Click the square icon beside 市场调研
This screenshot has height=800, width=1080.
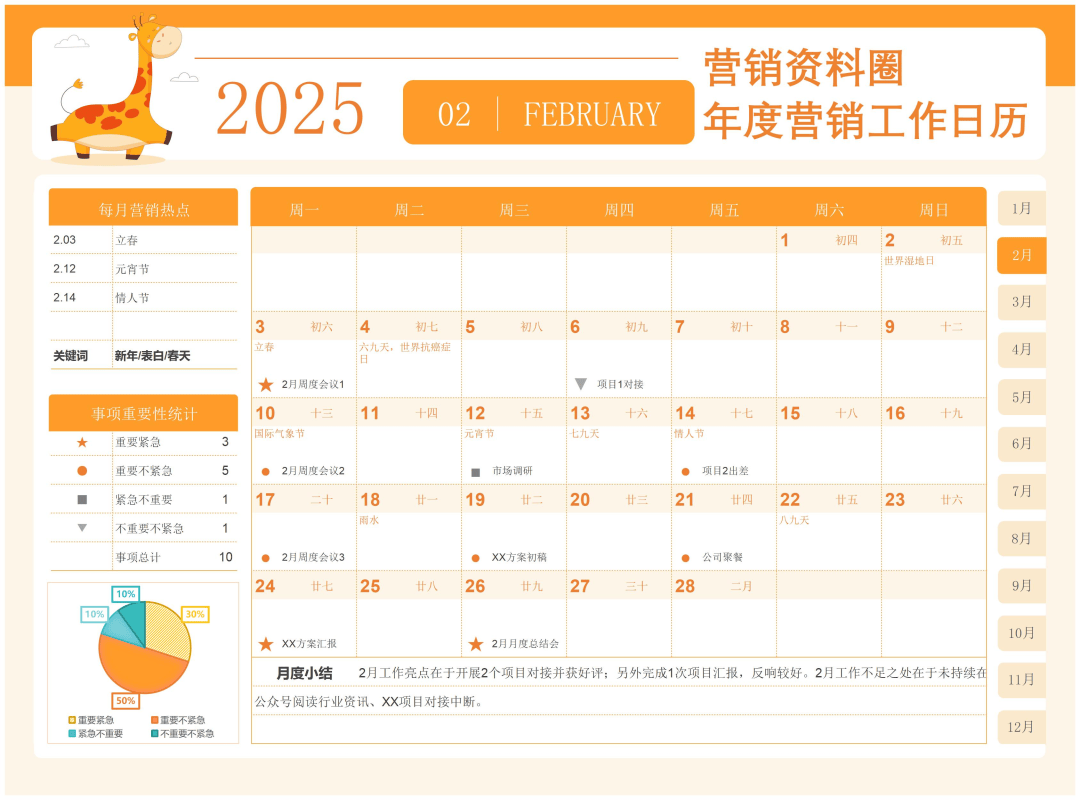click(475, 473)
